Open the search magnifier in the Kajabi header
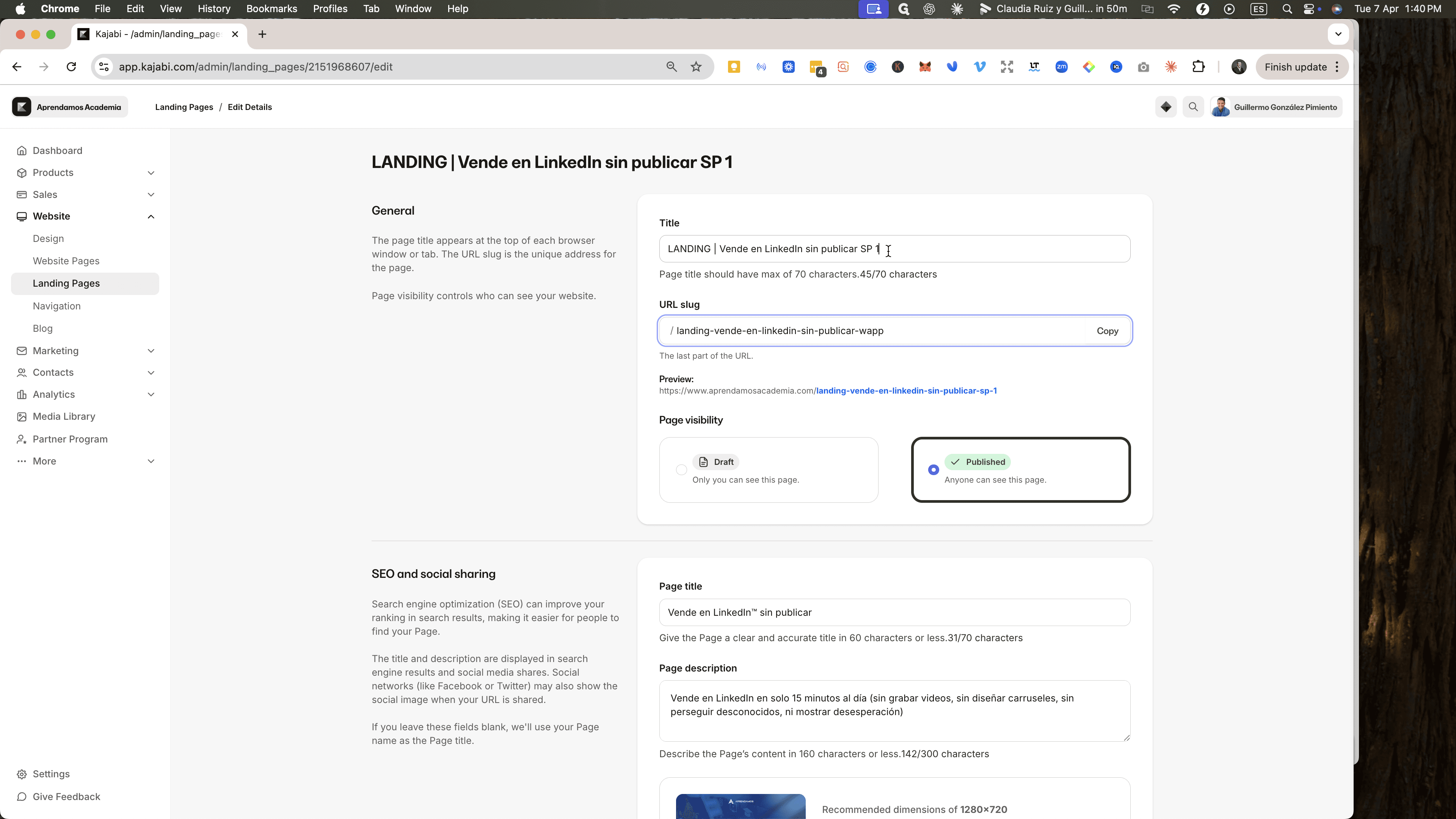The width and height of the screenshot is (1456, 819). tap(1193, 107)
